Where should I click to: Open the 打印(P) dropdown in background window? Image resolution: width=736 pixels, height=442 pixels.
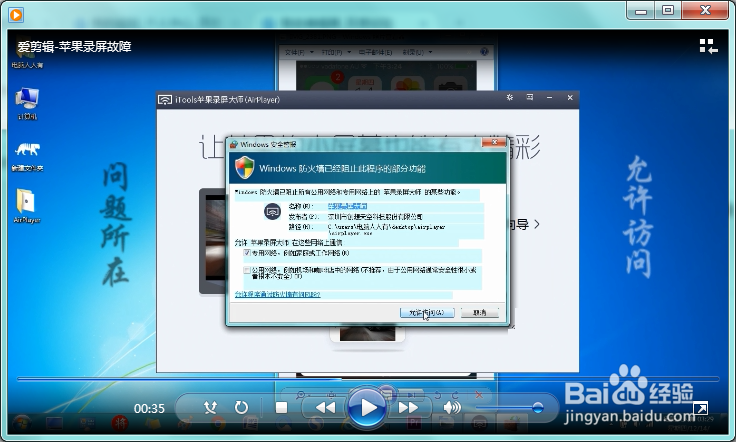(x=336, y=52)
